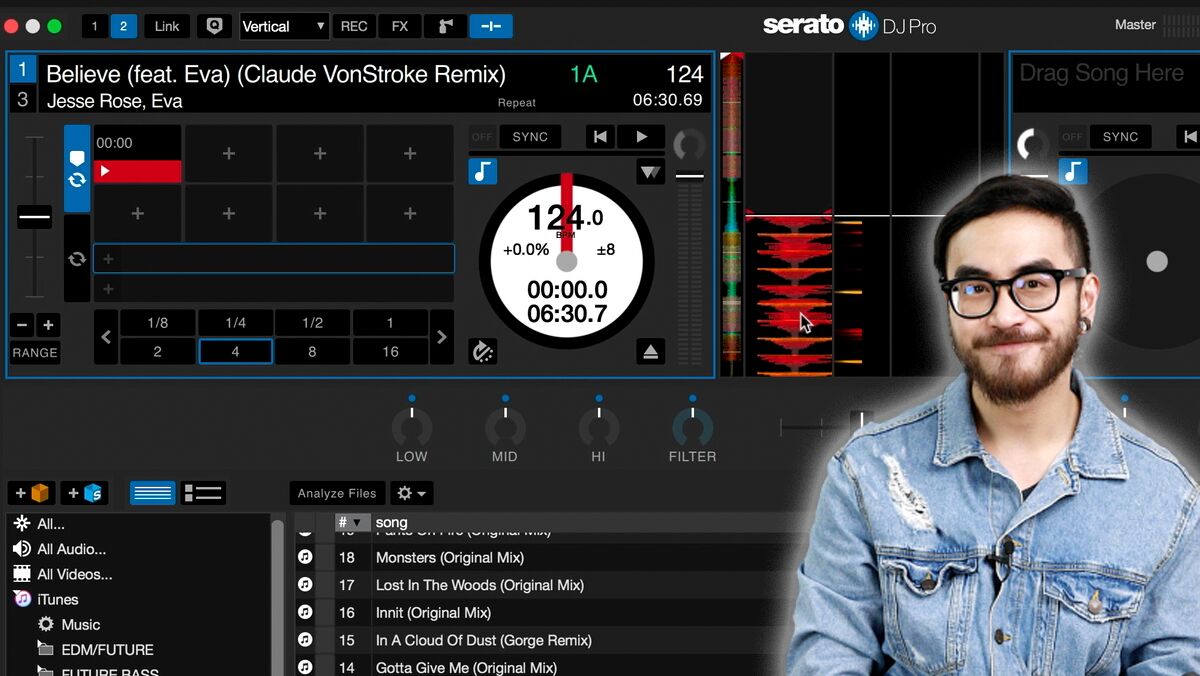Enable SYNC on the right deck
Image resolution: width=1200 pixels, height=676 pixels.
[x=1120, y=137]
